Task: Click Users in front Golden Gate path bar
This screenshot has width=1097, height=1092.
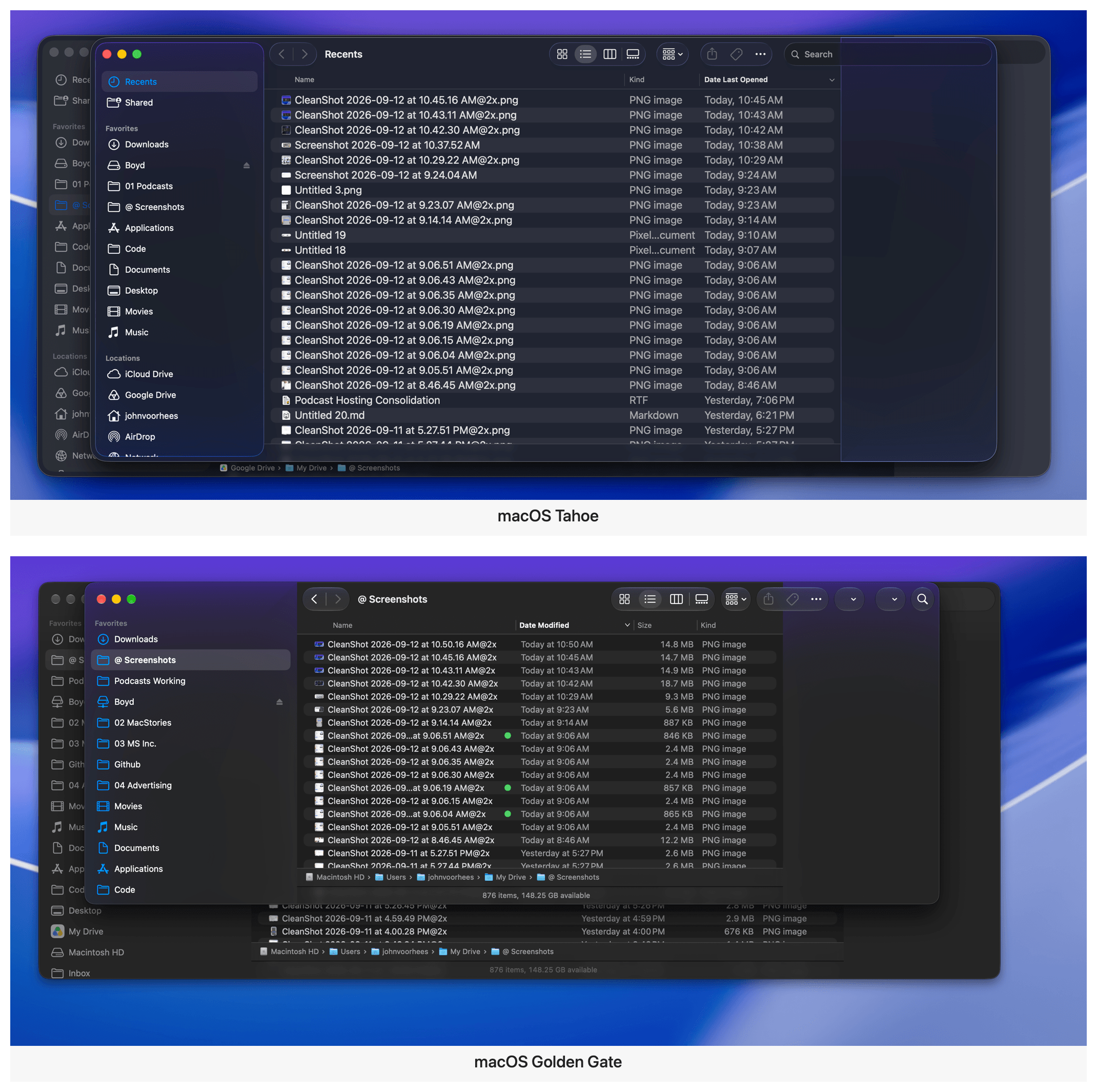Action: [391, 877]
